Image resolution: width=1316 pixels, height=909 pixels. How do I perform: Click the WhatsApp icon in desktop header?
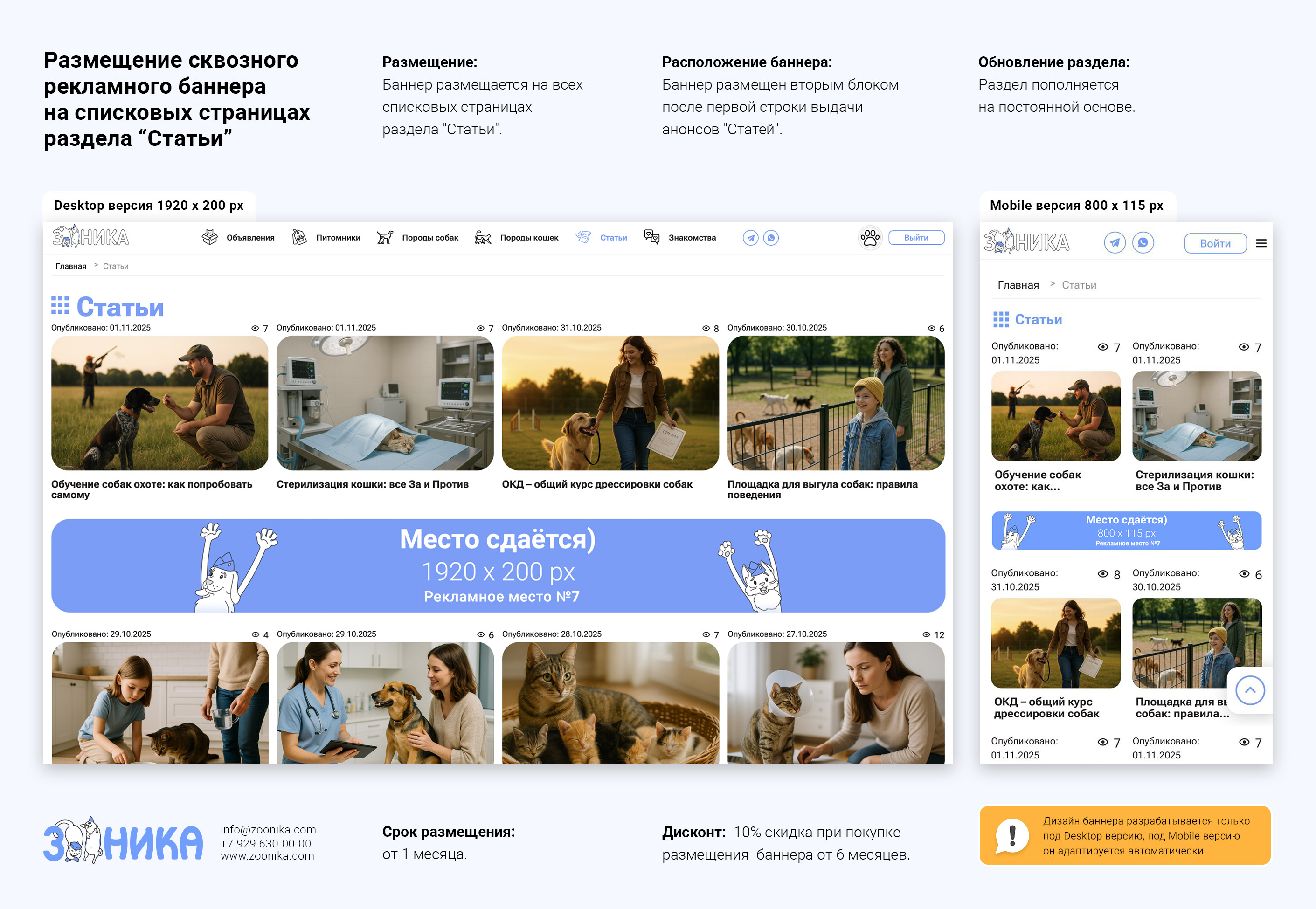pyautogui.click(x=771, y=238)
